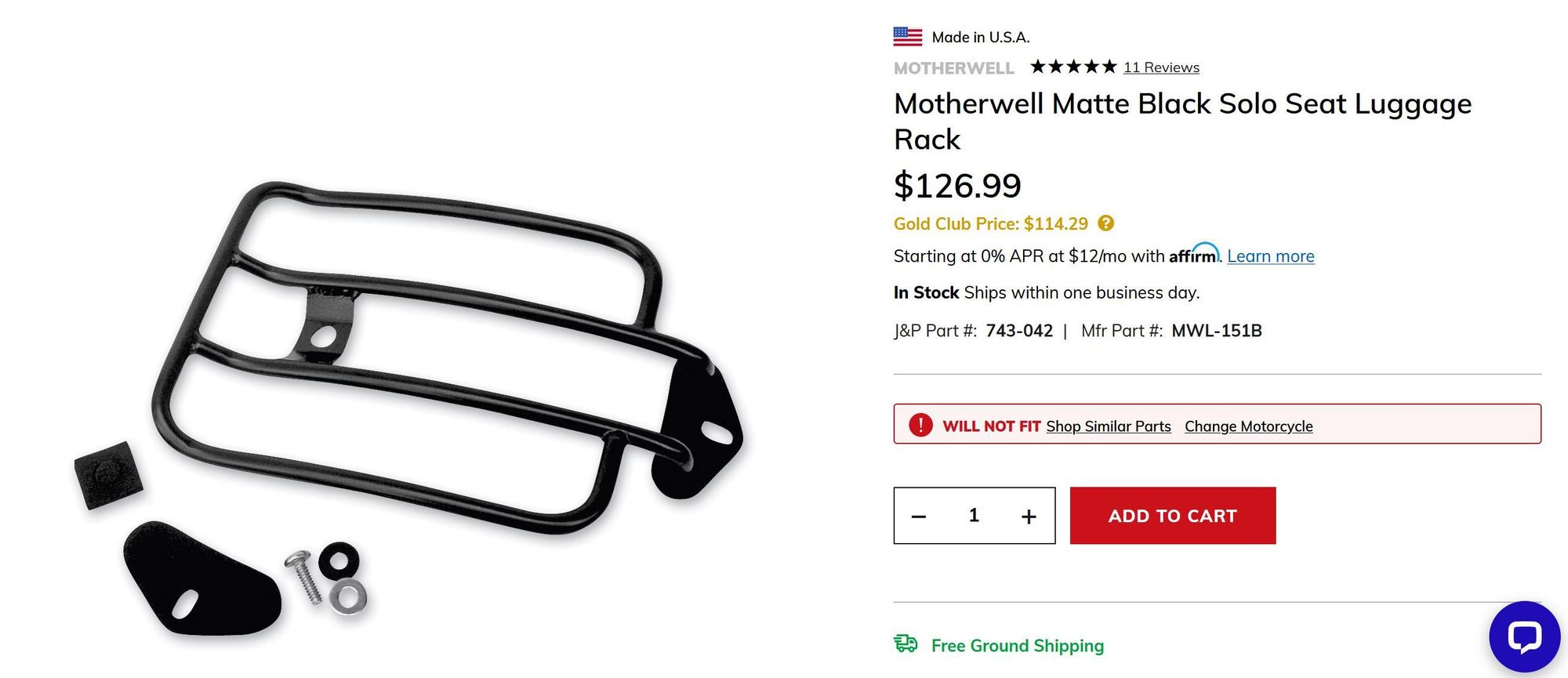1568x678 pixels.
Task: Click the Free Ground Shipping text
Action: tap(1017, 646)
